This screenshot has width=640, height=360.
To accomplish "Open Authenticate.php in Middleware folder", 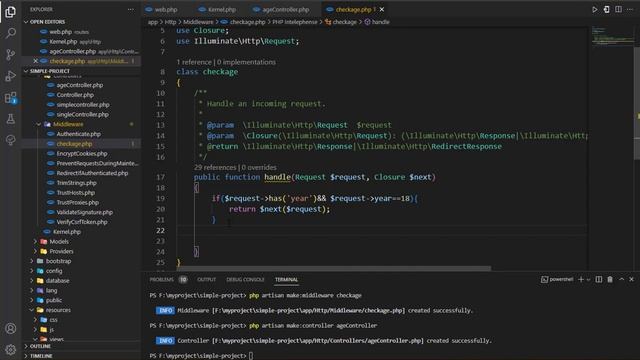I will click(78, 134).
